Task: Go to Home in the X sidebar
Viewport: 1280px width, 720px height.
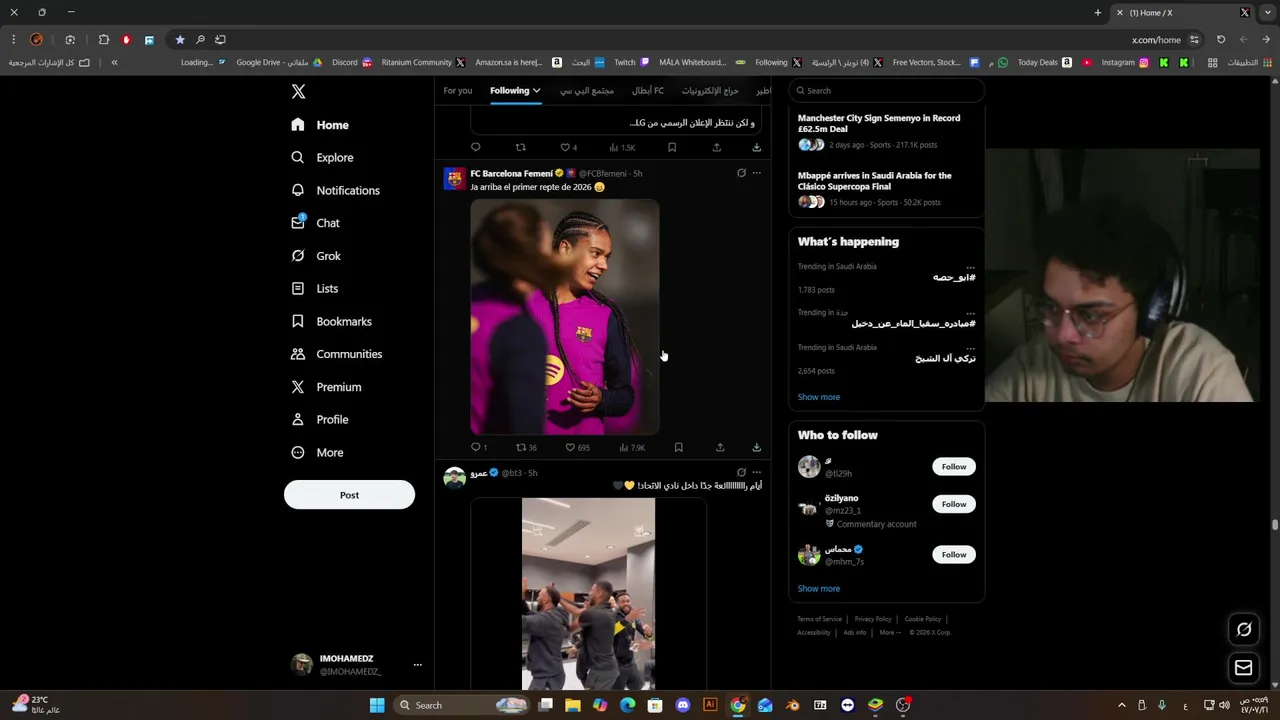Action: click(320, 125)
